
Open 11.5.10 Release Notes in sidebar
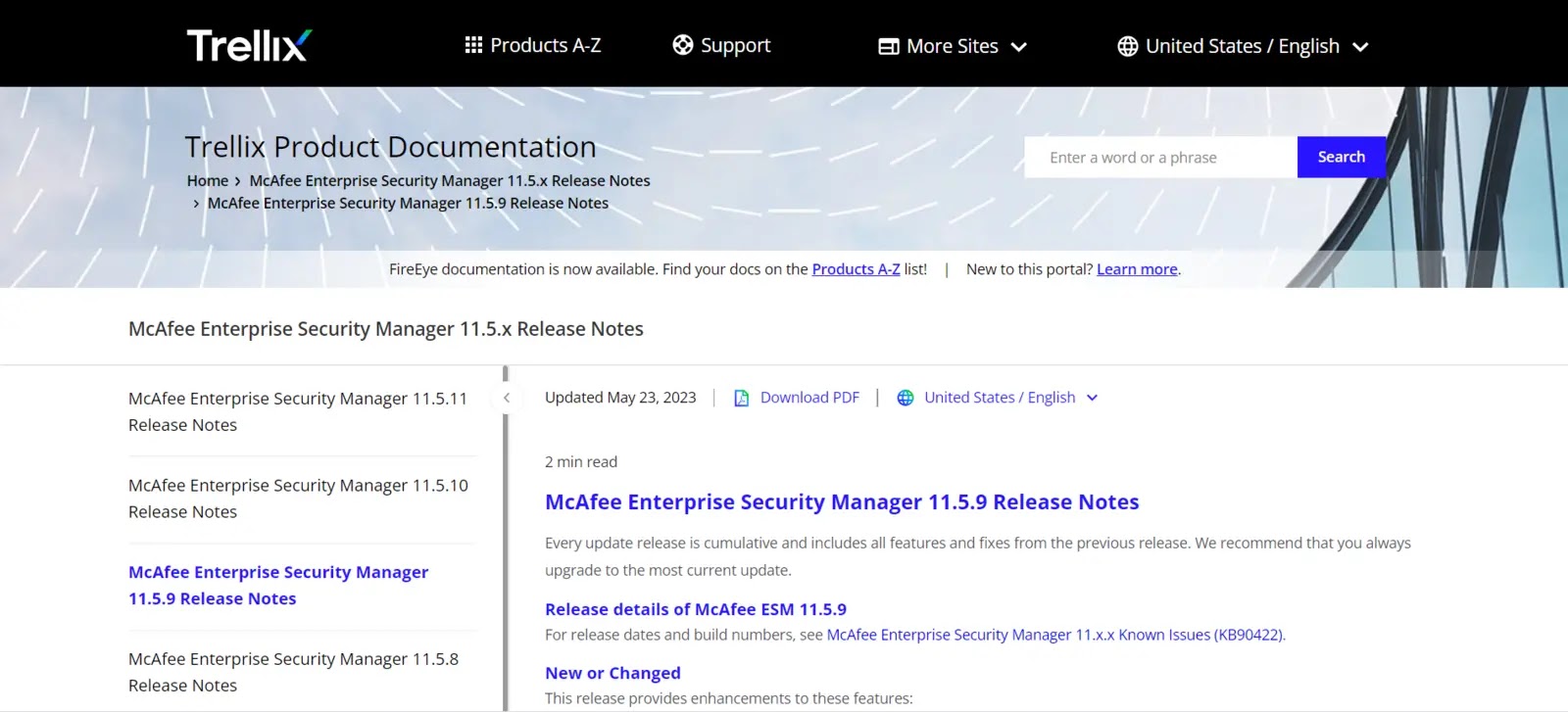click(x=298, y=498)
